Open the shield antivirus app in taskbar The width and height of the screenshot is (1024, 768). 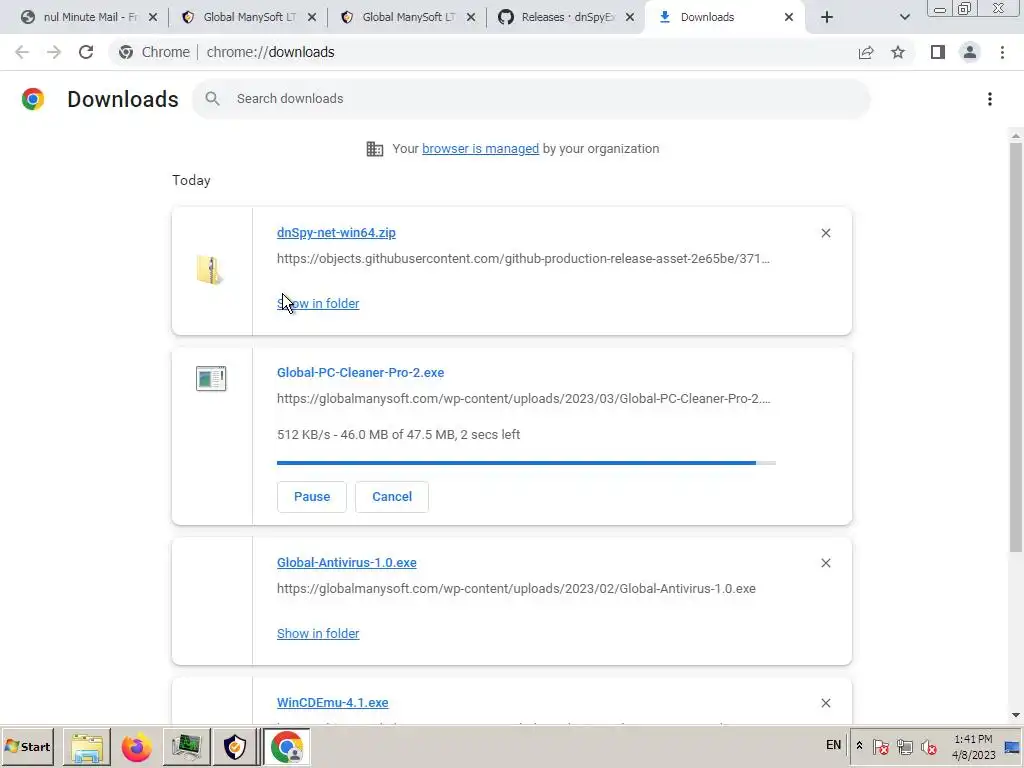tap(235, 747)
